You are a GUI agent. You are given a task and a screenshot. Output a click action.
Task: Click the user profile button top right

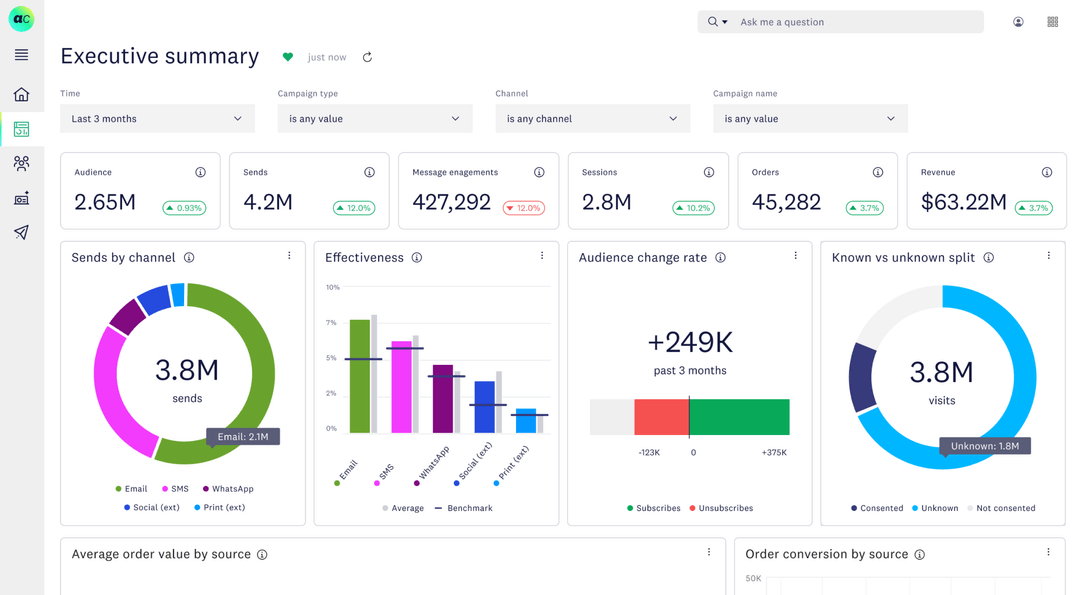[x=1017, y=21]
